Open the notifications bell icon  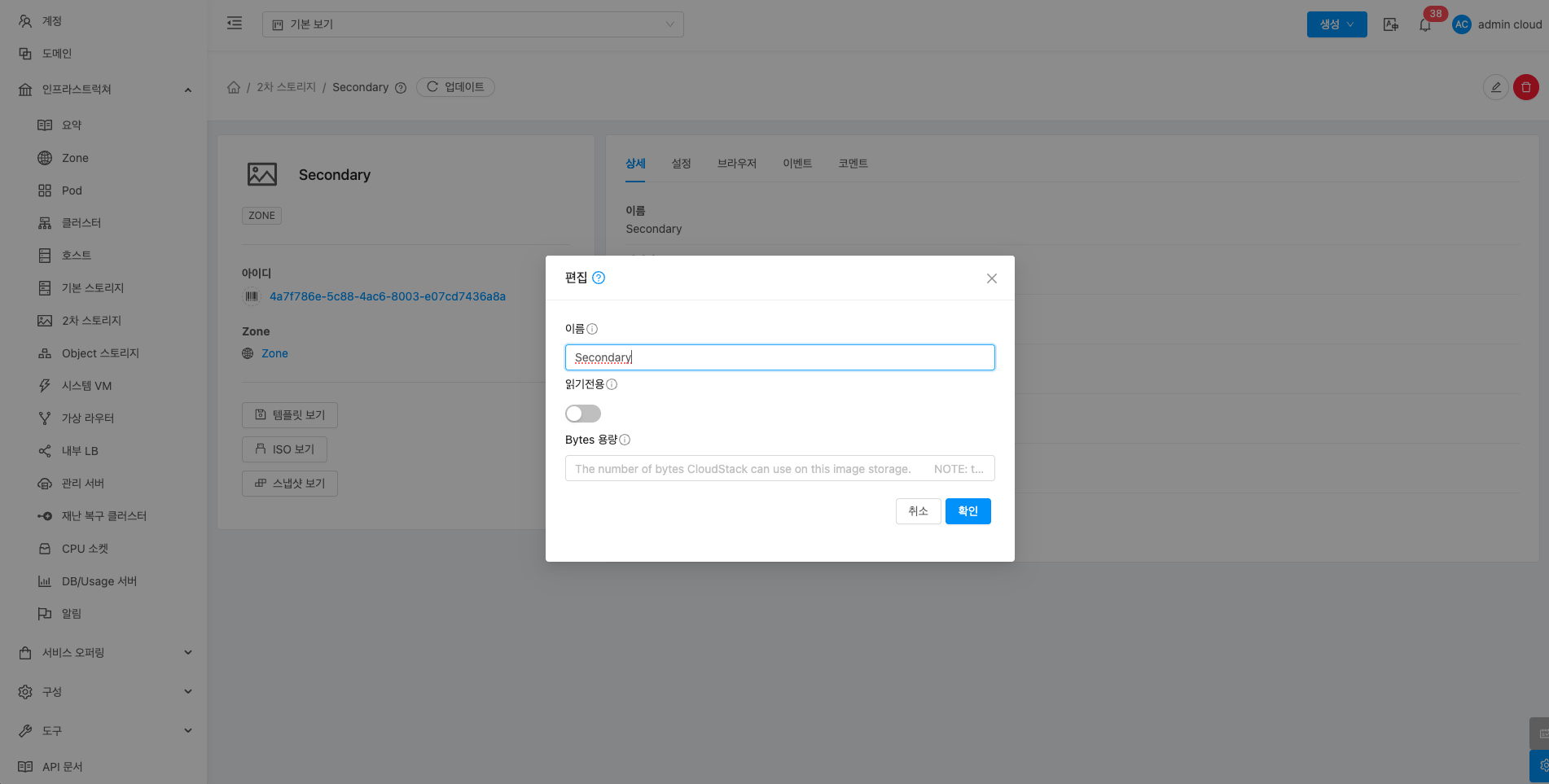point(1424,24)
